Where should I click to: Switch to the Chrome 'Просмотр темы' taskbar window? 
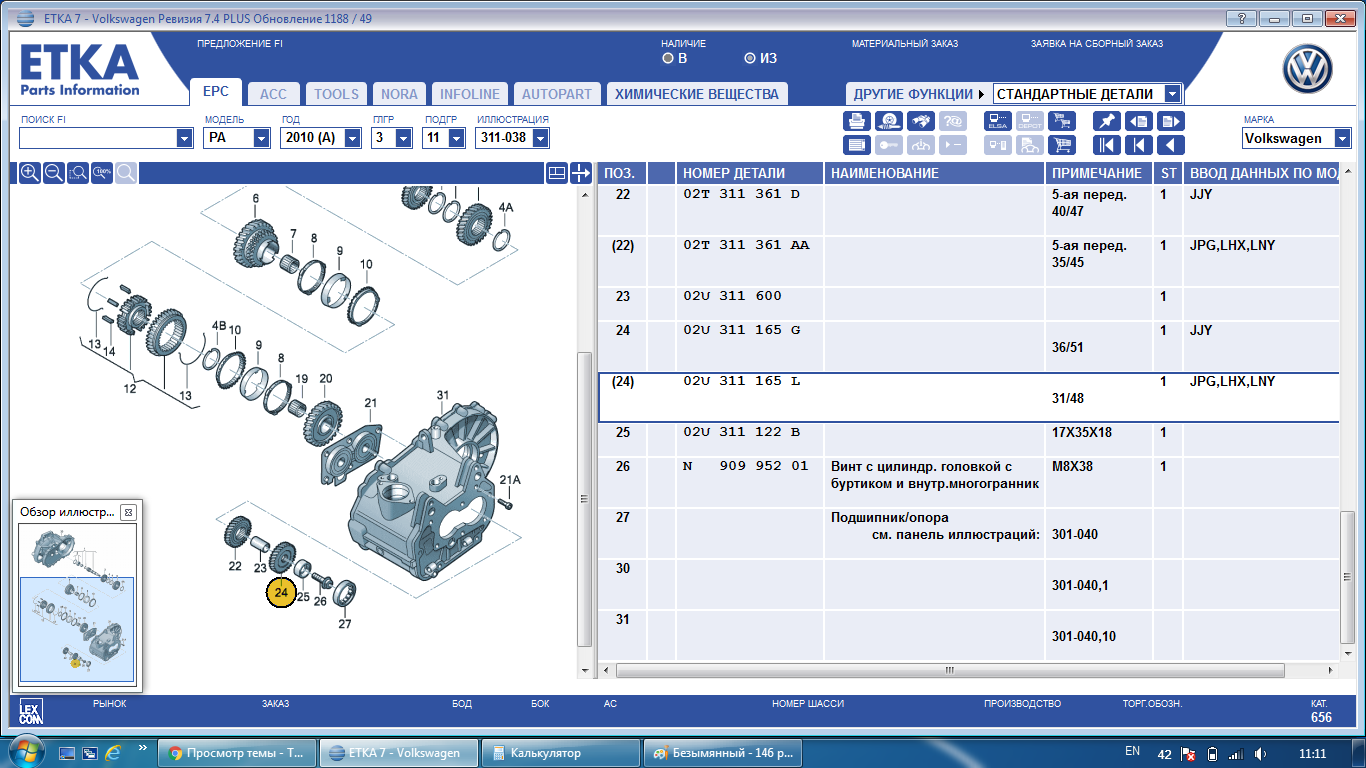point(238,753)
